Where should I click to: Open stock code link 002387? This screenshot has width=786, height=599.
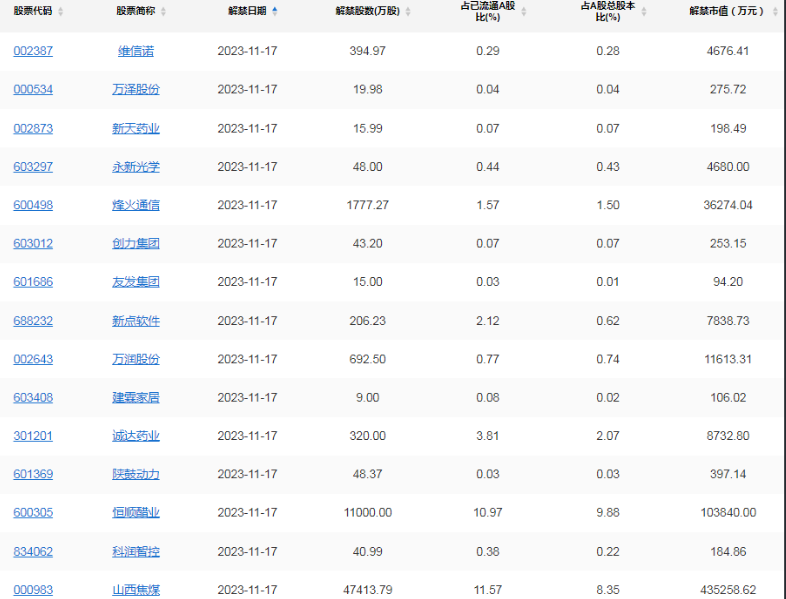click(x=33, y=51)
